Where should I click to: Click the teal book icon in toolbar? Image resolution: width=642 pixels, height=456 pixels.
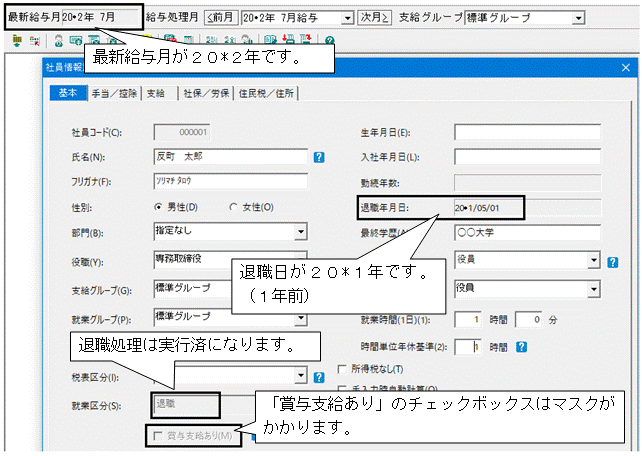click(x=270, y=40)
